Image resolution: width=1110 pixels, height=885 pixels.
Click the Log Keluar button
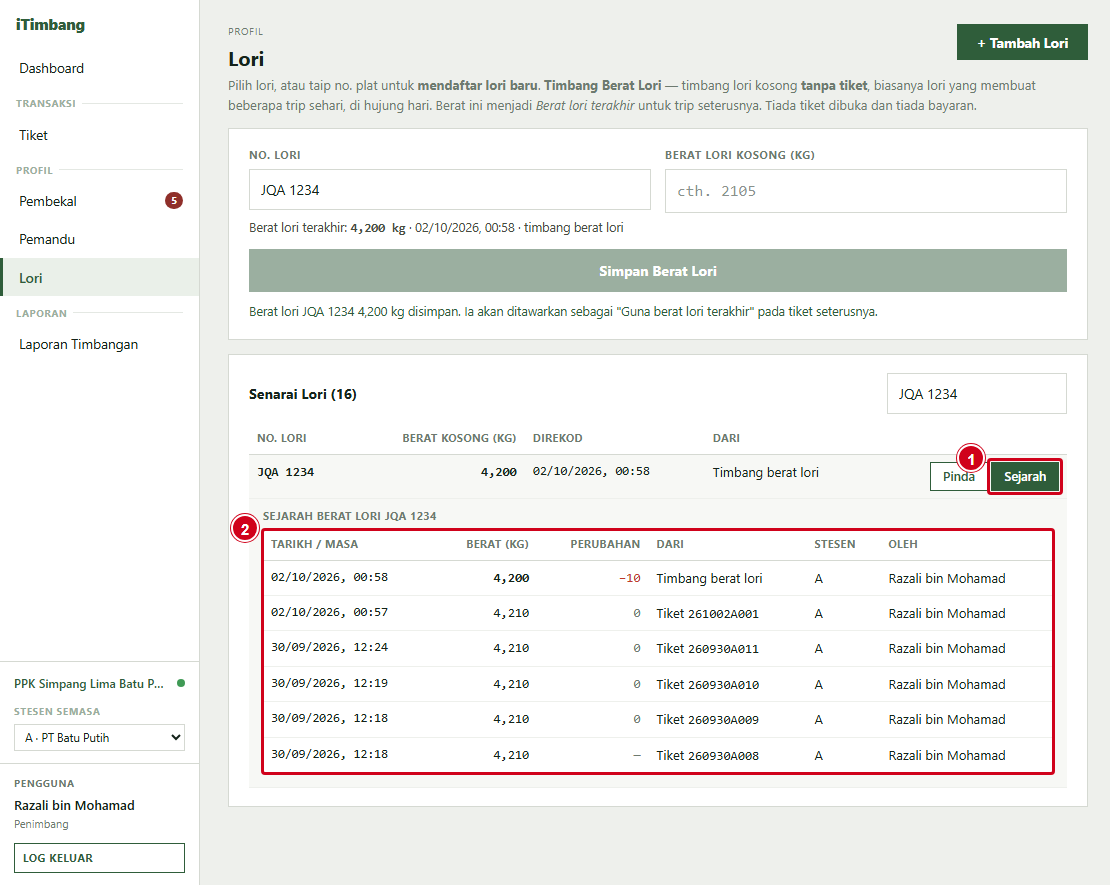point(99,857)
